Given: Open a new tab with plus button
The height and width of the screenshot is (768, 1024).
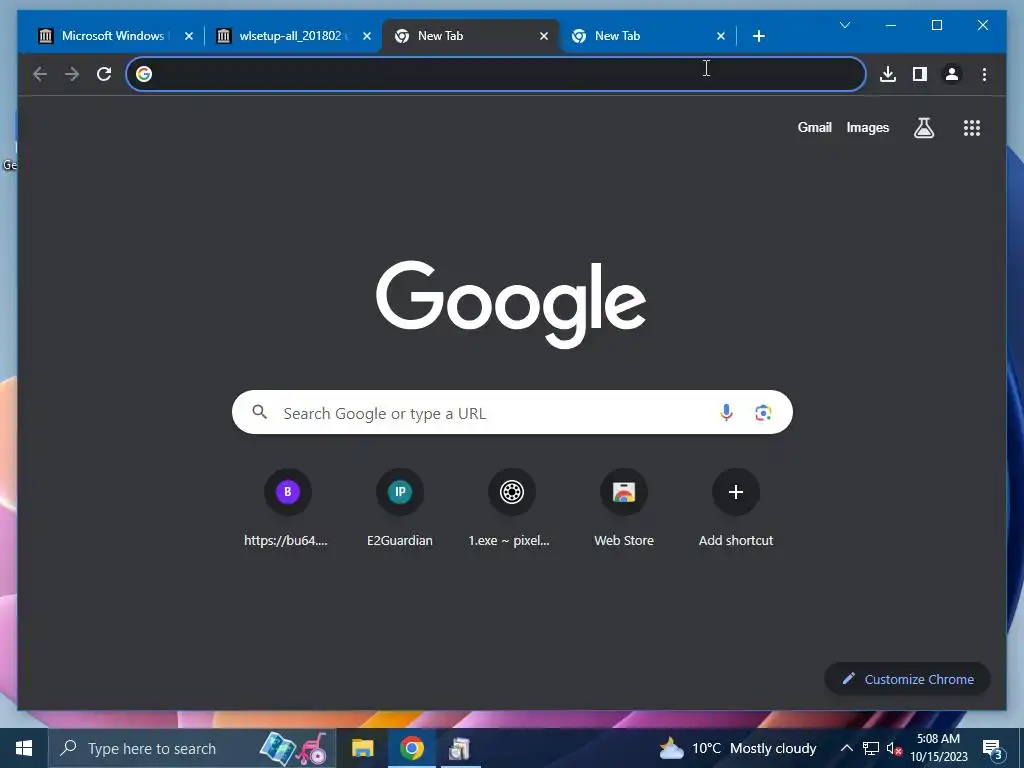Looking at the screenshot, I should pyautogui.click(x=758, y=36).
